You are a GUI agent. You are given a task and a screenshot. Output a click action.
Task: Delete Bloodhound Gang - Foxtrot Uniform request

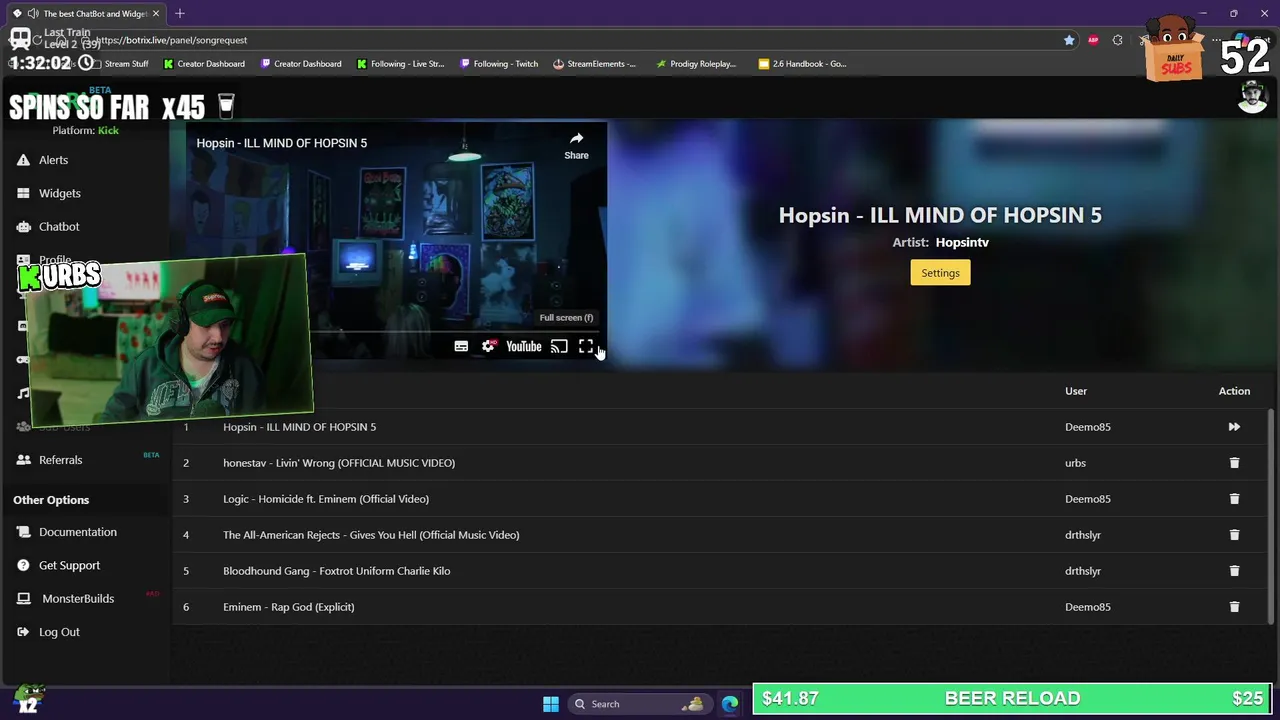click(x=1234, y=571)
